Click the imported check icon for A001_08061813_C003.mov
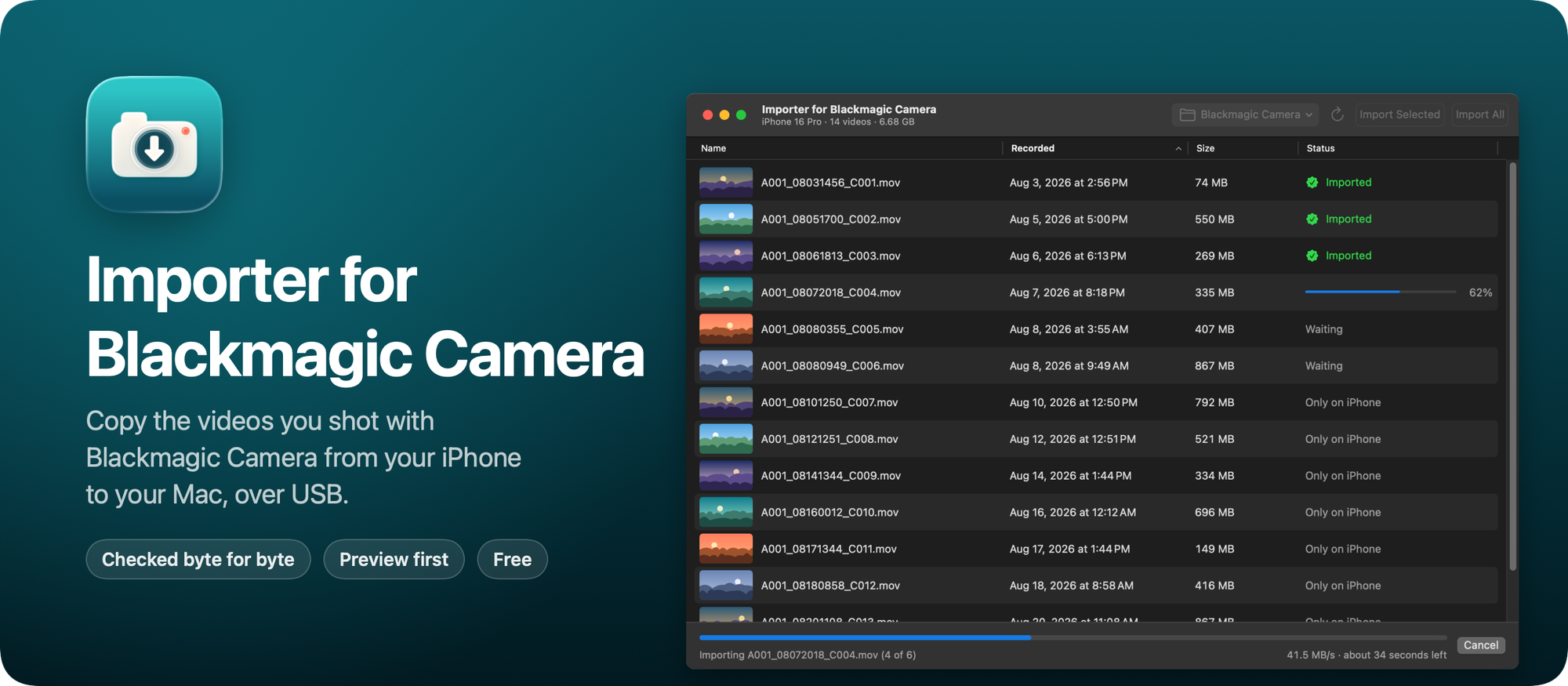 click(1312, 256)
